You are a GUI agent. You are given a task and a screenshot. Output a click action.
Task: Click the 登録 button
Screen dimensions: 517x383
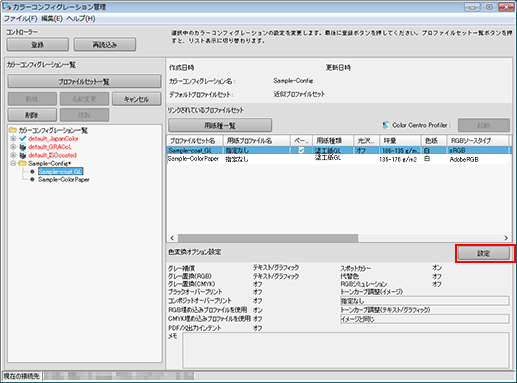tap(38, 45)
